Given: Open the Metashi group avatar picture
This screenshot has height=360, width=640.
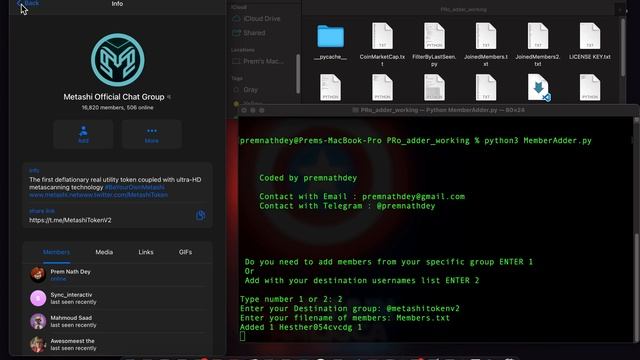Looking at the screenshot, I should point(118,60).
